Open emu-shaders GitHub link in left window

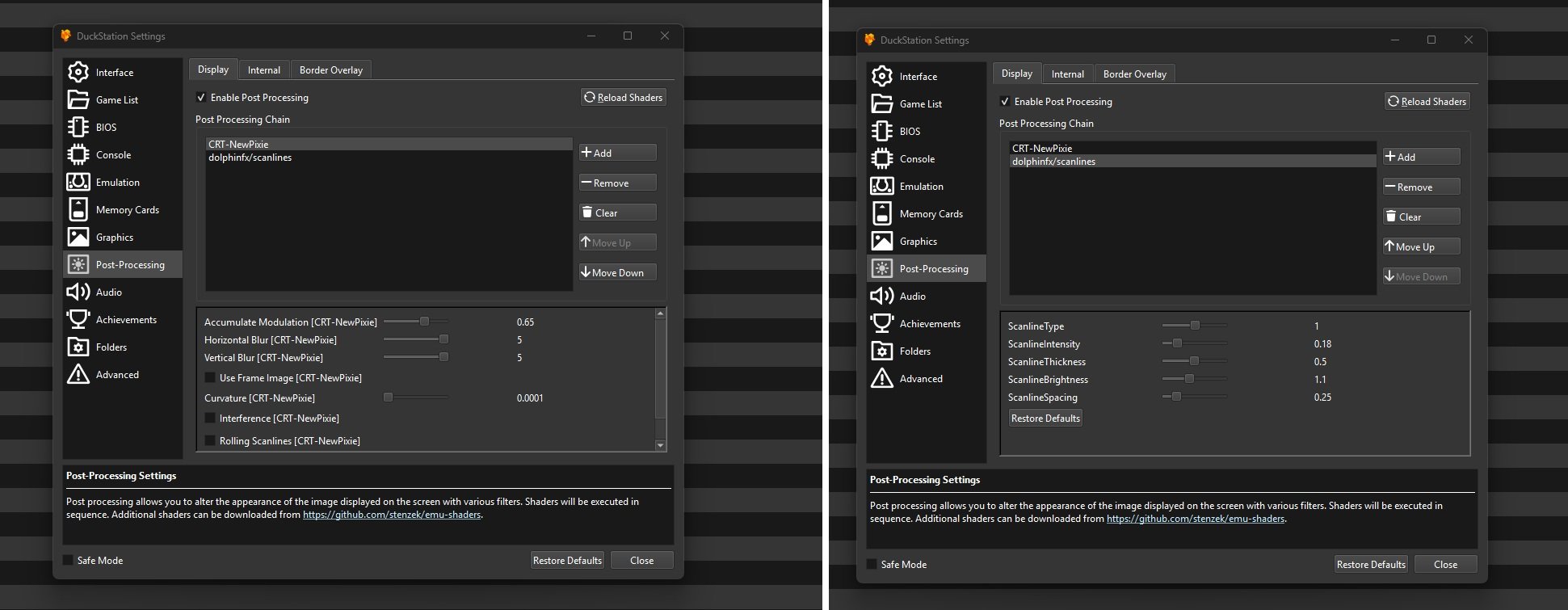[392, 515]
